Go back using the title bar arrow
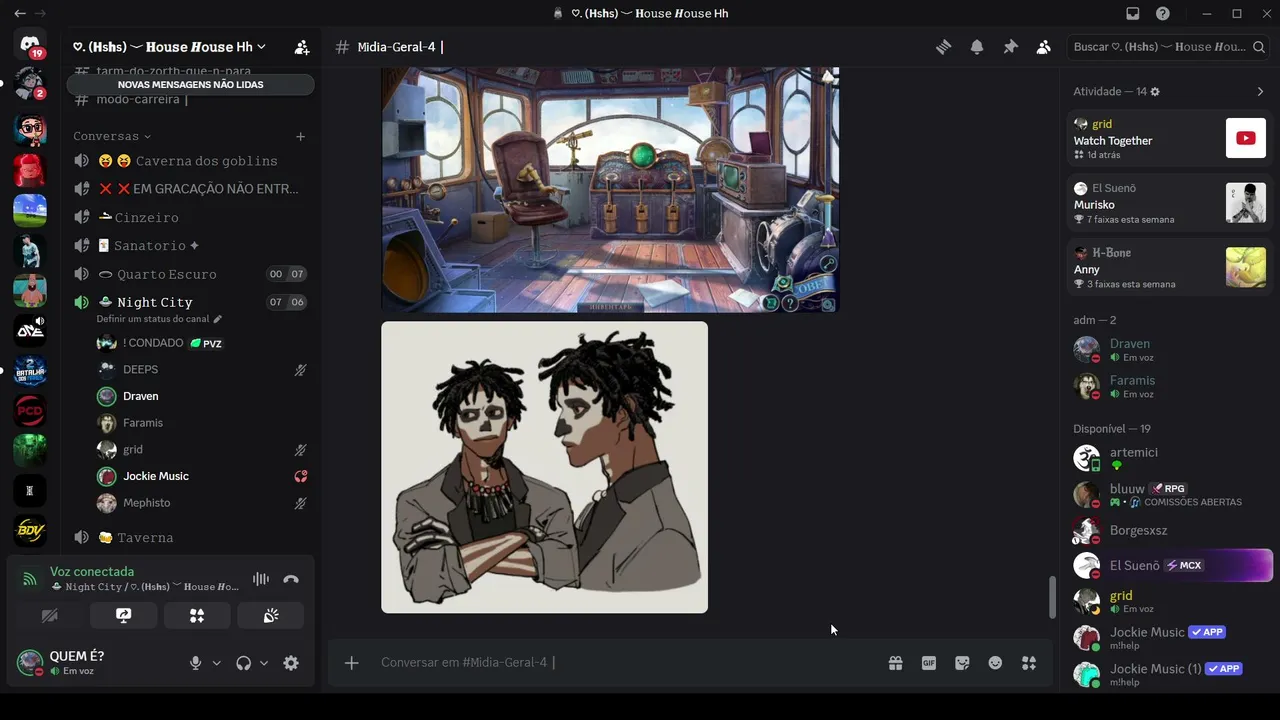Viewport: 1280px width, 720px height. [x=20, y=14]
